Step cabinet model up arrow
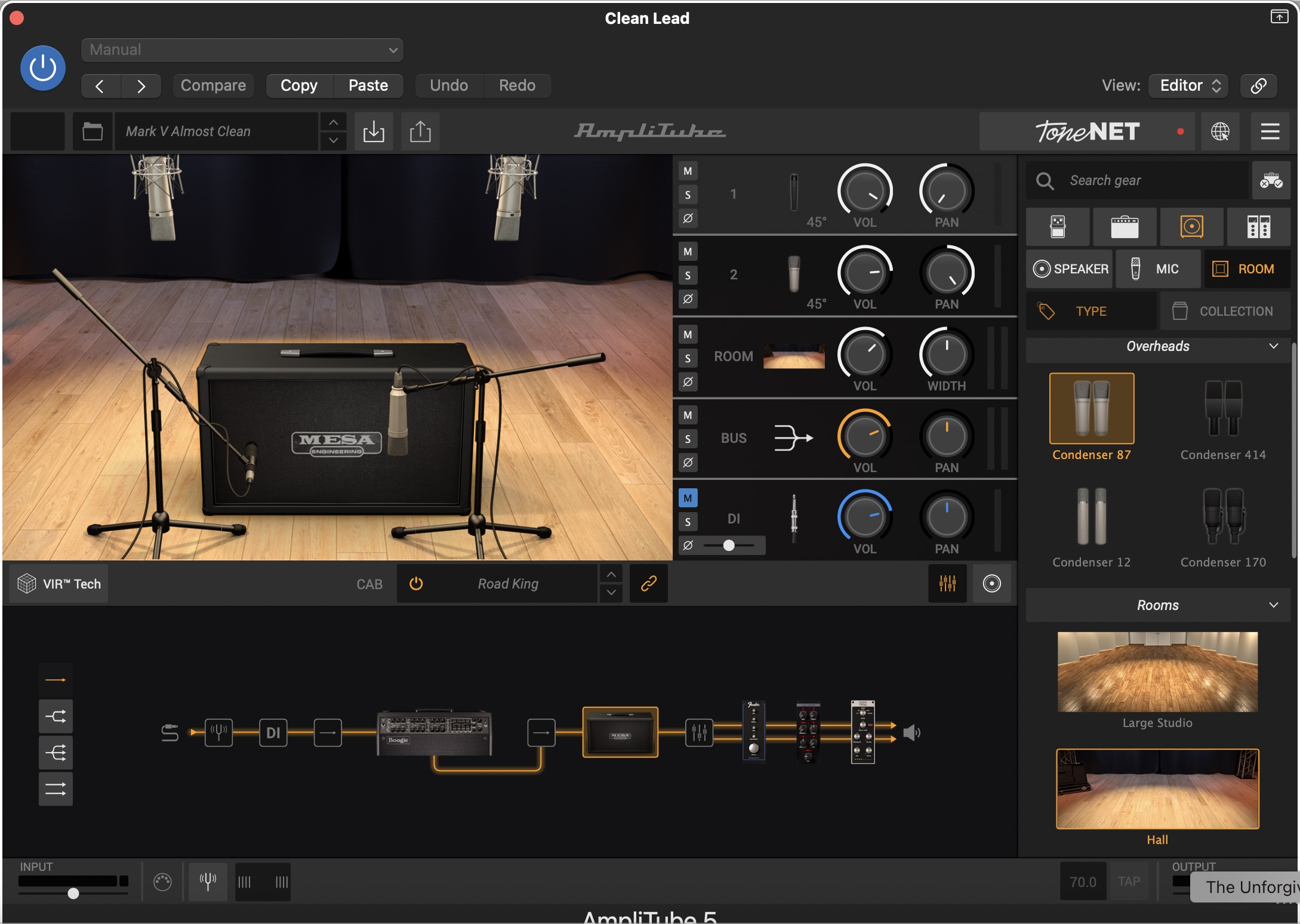 [x=611, y=574]
